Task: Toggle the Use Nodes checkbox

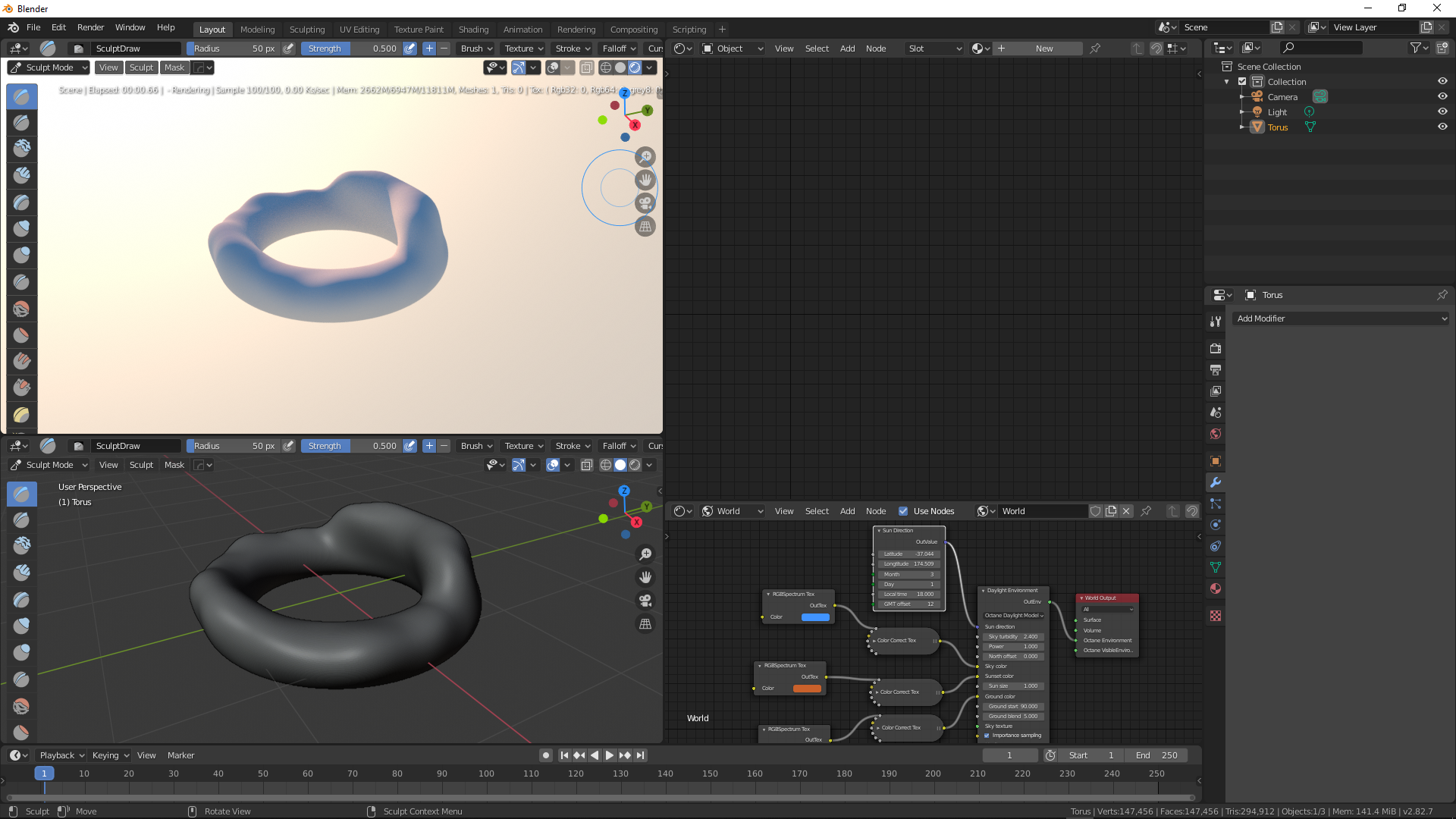Action: 903,511
